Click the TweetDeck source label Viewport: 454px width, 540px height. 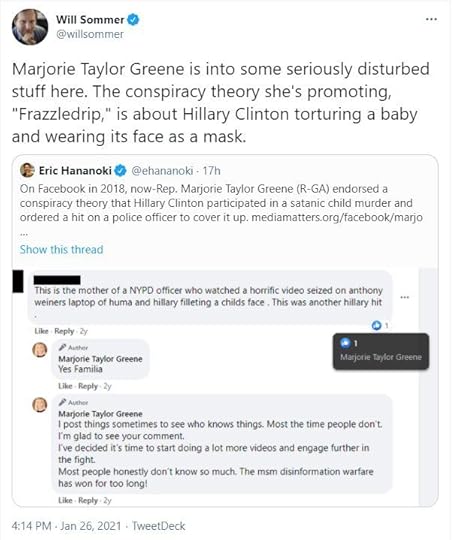pos(159,526)
